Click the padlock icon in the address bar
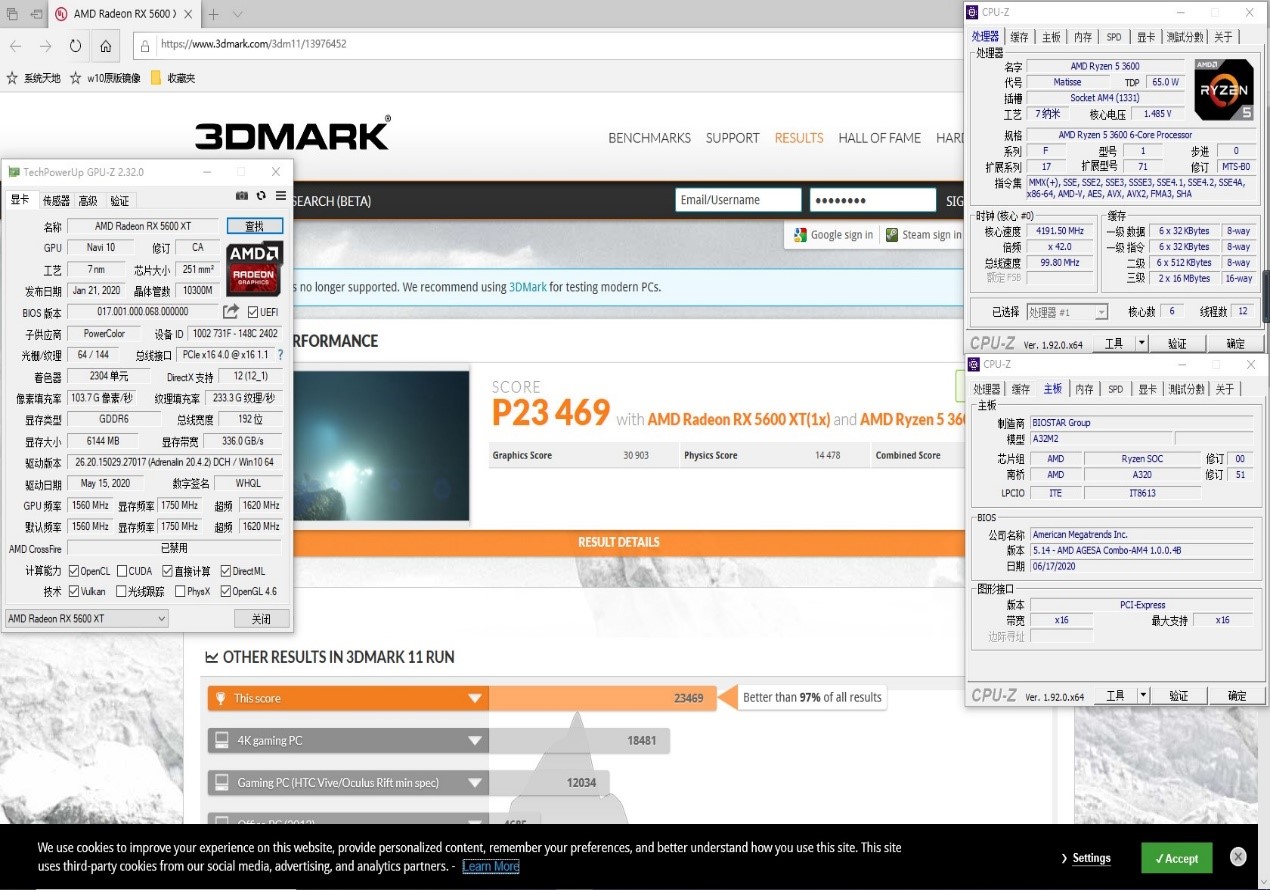 (145, 45)
